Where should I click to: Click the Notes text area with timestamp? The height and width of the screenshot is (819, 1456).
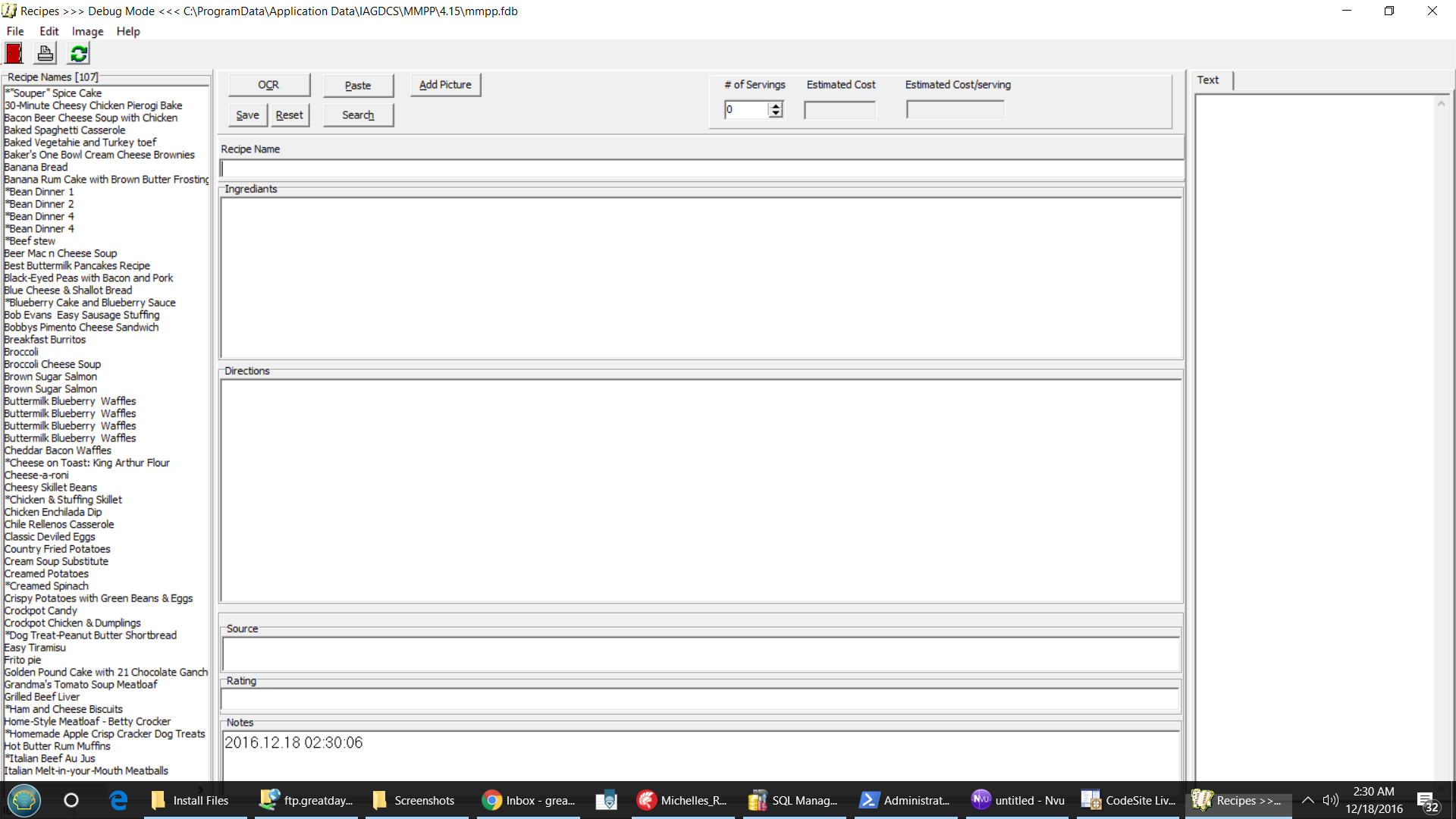(x=701, y=755)
